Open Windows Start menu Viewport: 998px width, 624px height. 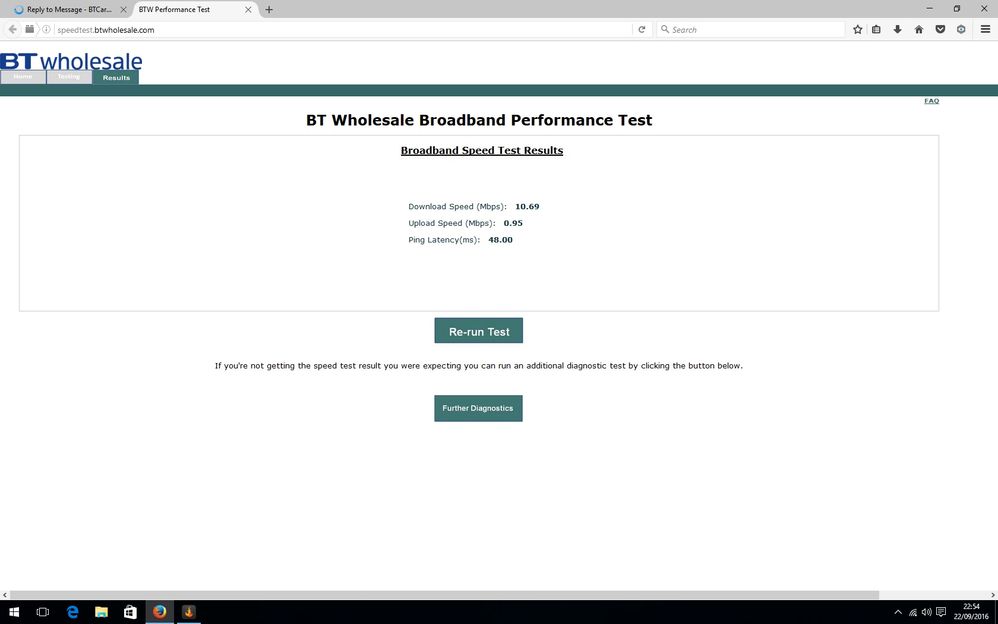pos(13,612)
